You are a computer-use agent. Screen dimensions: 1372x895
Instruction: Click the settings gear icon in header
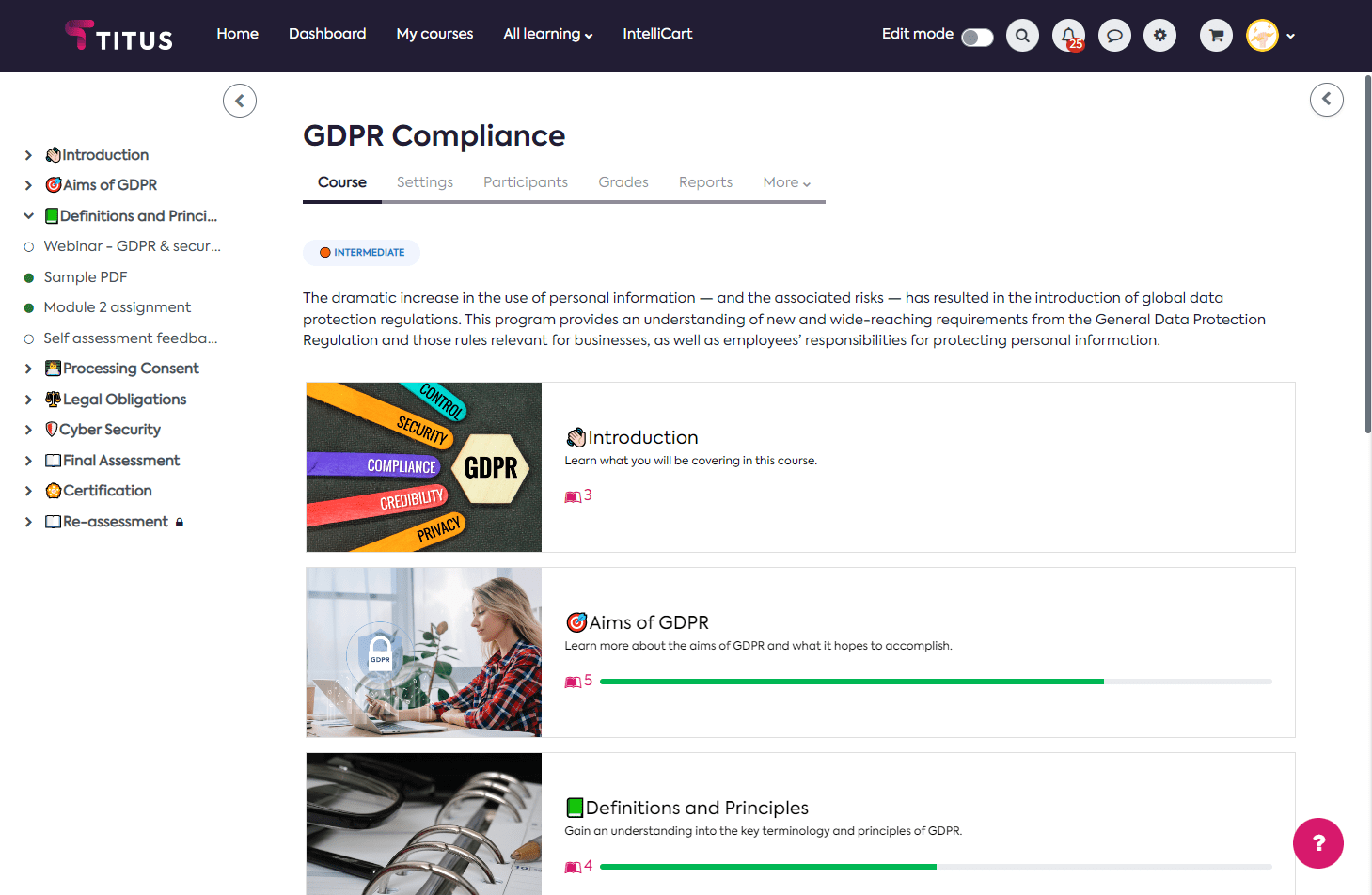(x=1159, y=36)
